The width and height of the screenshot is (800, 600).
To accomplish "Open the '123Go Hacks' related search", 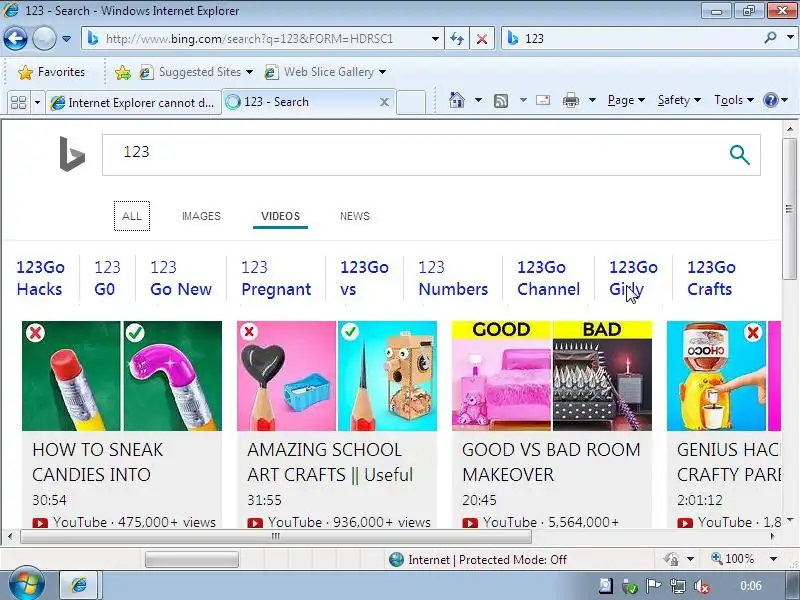I will pyautogui.click(x=40, y=278).
